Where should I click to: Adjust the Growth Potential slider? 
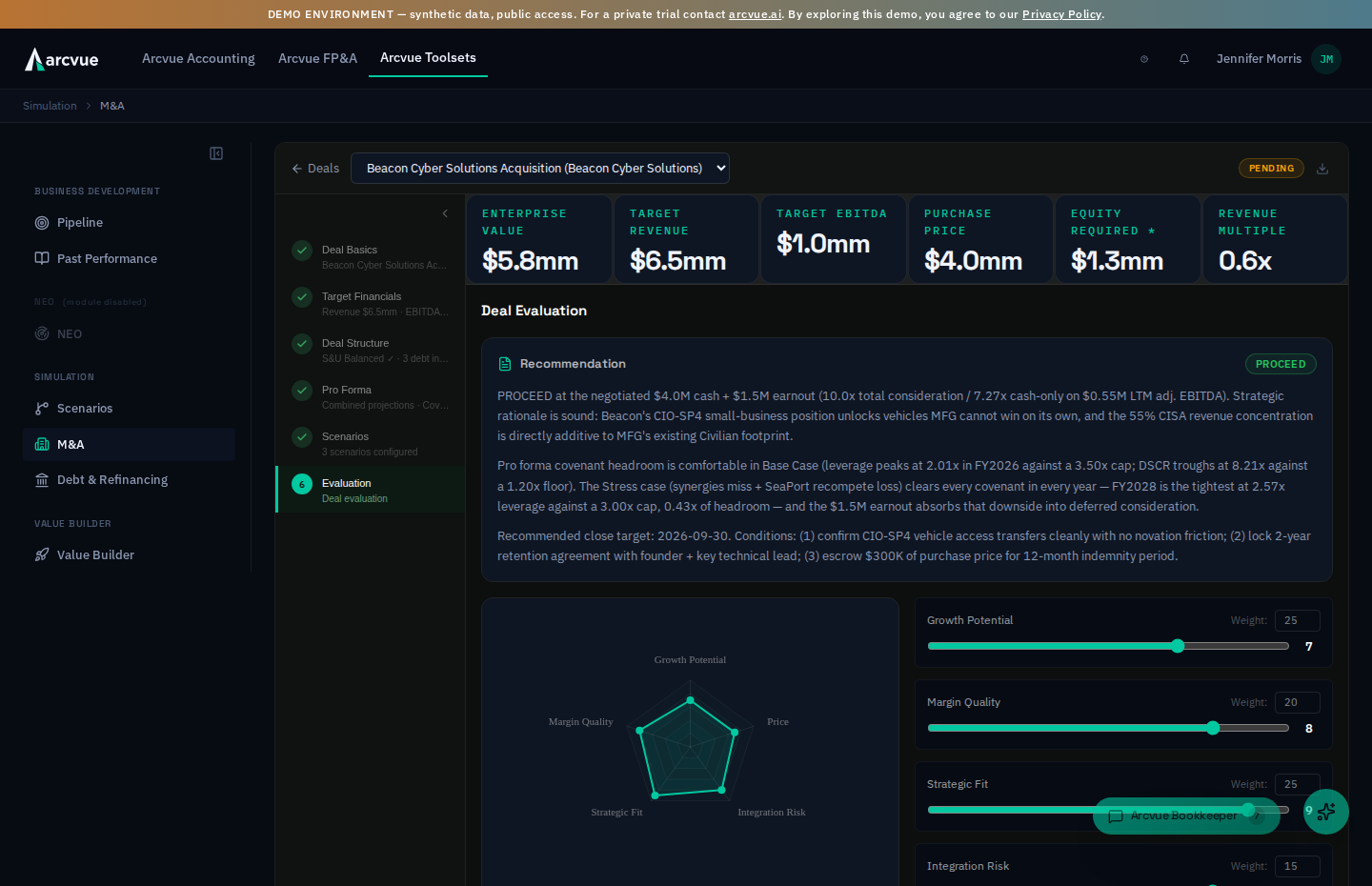tap(1108, 646)
